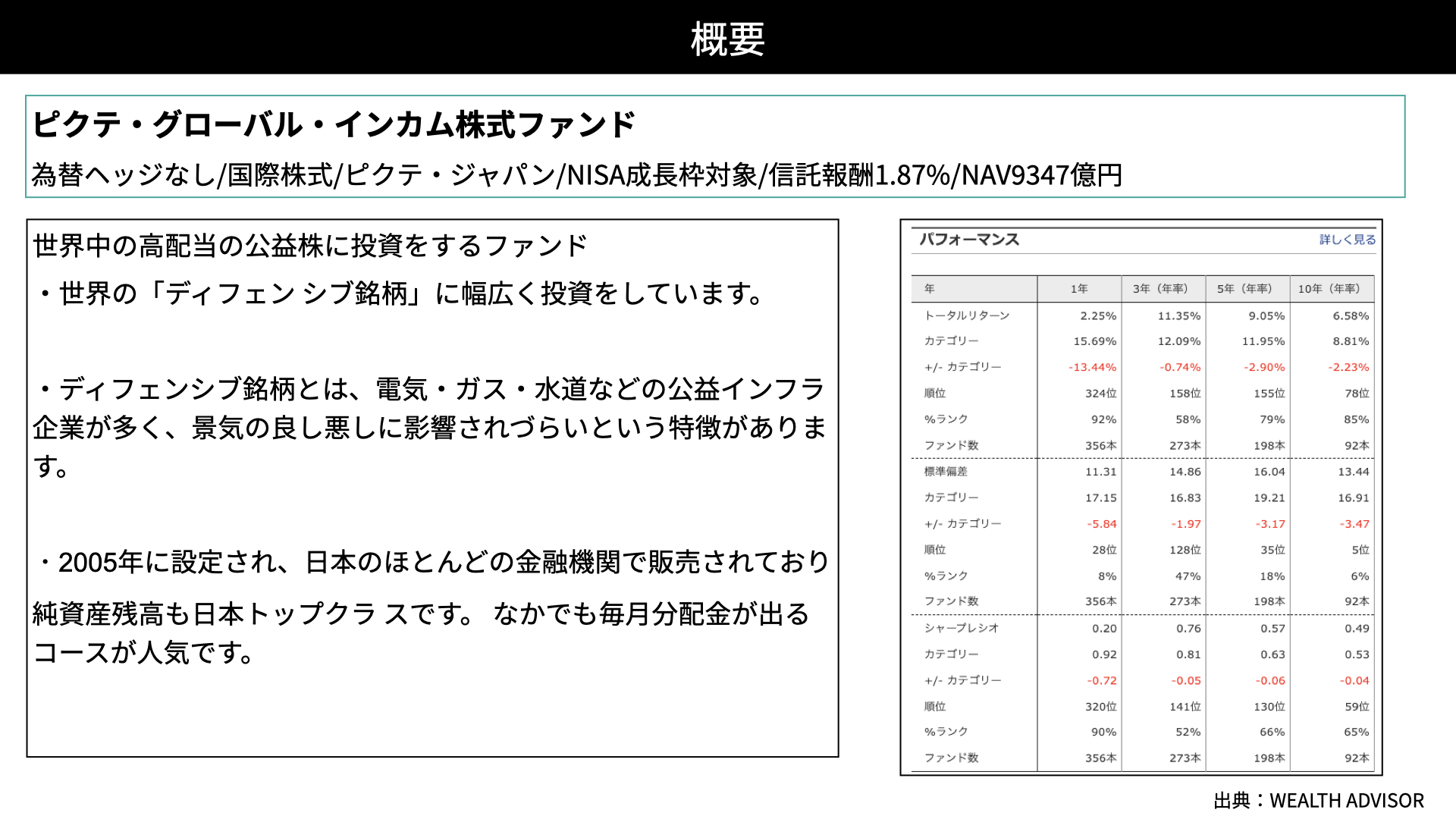Viewport: 1456px width, 819px height.
Task: Click the red -13.44% value
Action: coord(1093,368)
